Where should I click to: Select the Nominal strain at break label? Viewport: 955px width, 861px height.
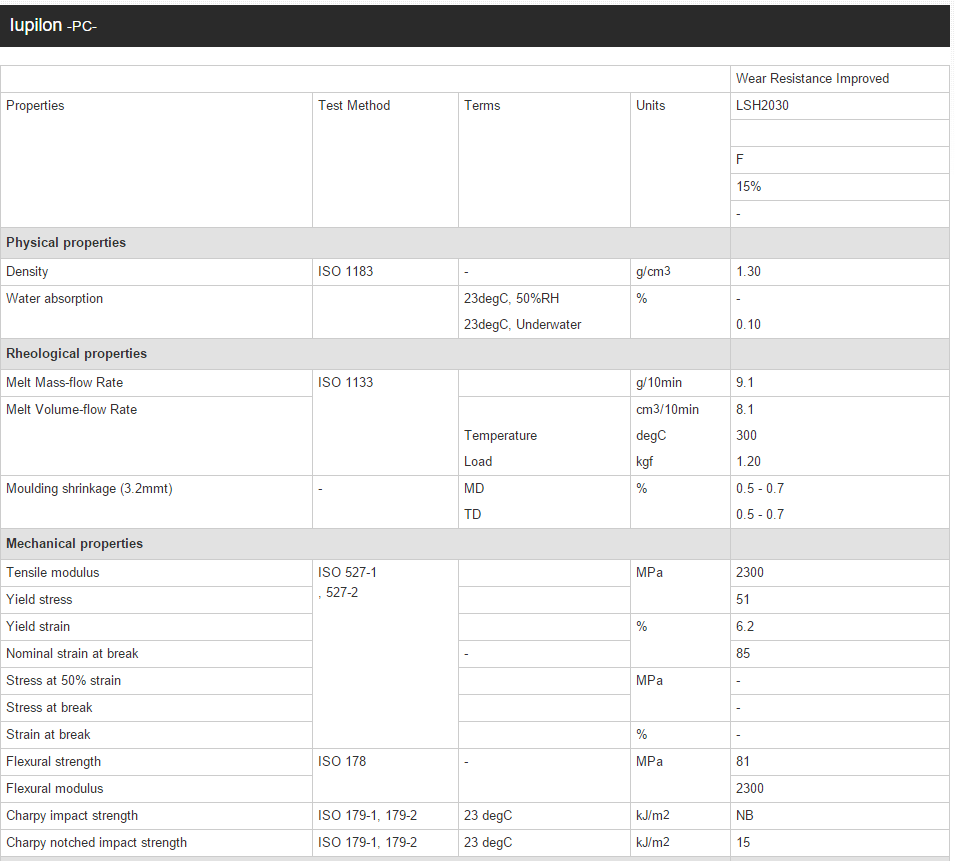tap(72, 653)
